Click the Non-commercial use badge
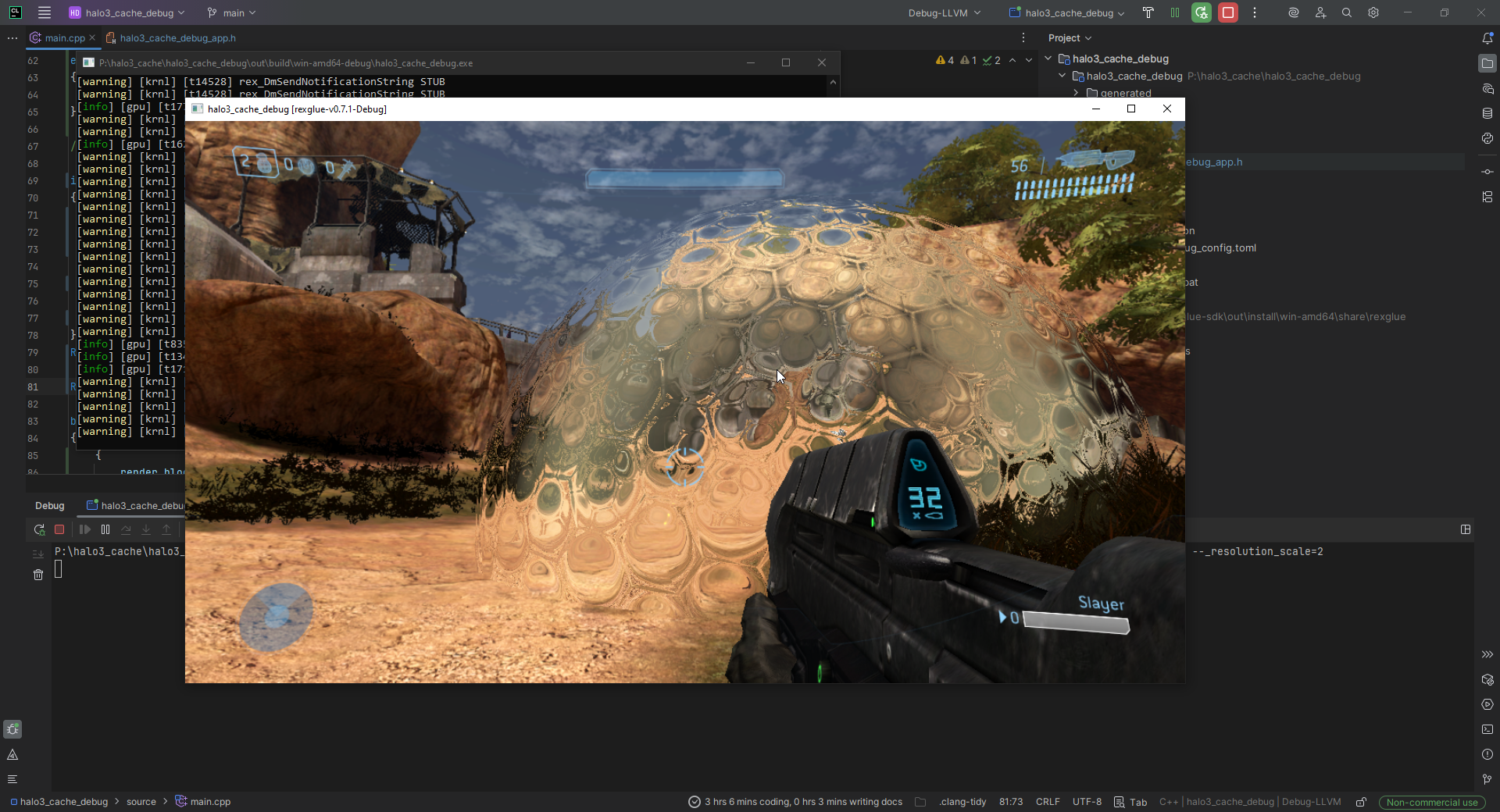1500x812 pixels. pos(1432,802)
